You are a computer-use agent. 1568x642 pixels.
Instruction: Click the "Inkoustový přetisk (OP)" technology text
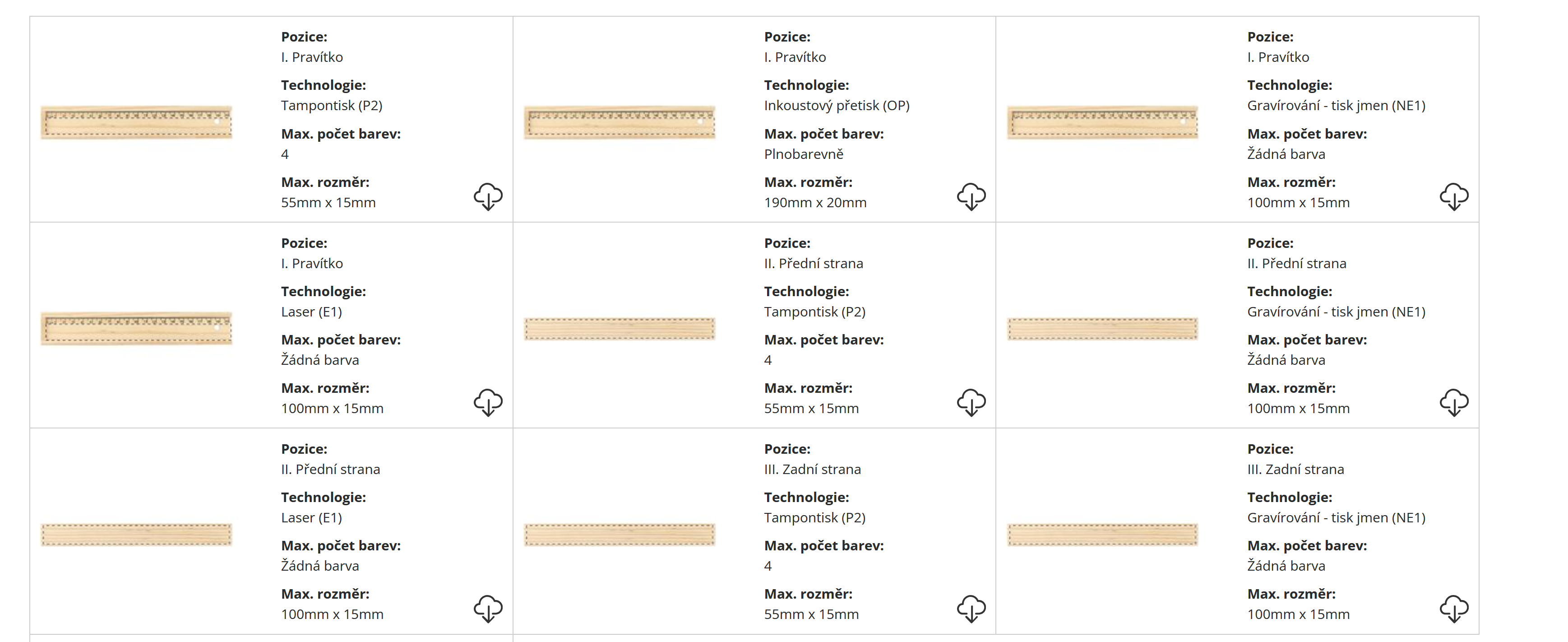click(x=837, y=105)
